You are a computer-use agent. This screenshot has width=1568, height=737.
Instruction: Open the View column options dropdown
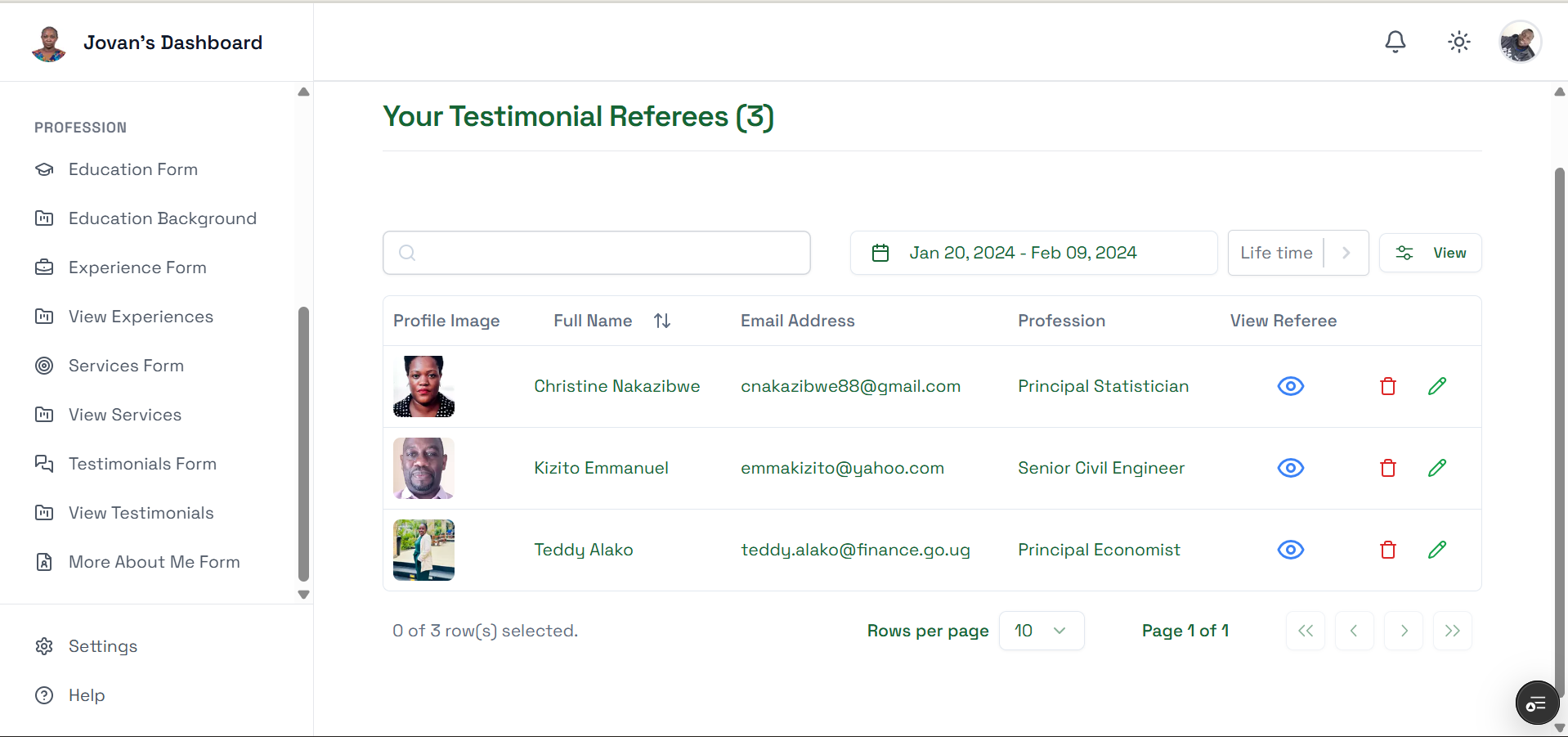[1430, 253]
